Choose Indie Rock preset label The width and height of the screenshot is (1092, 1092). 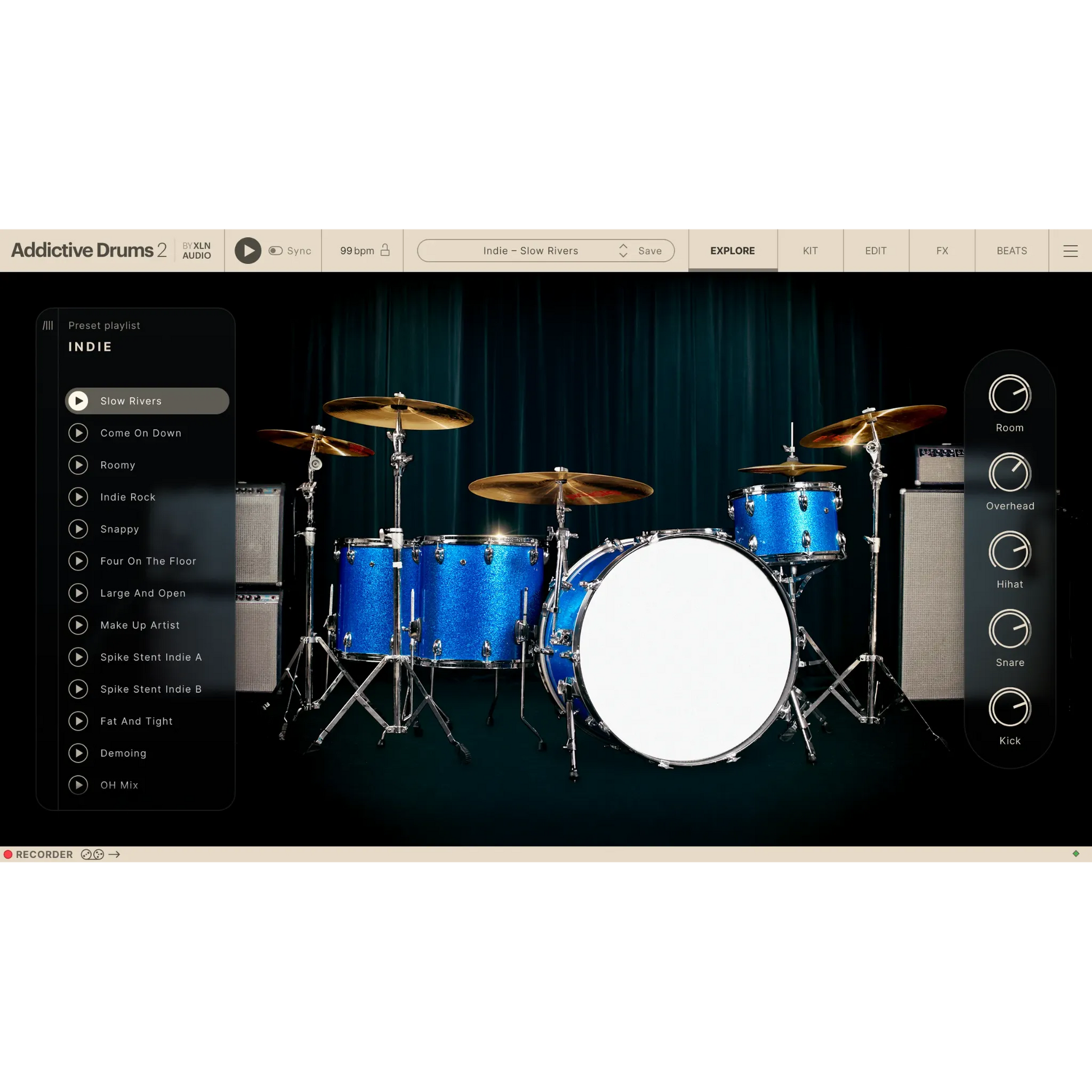[x=128, y=497]
